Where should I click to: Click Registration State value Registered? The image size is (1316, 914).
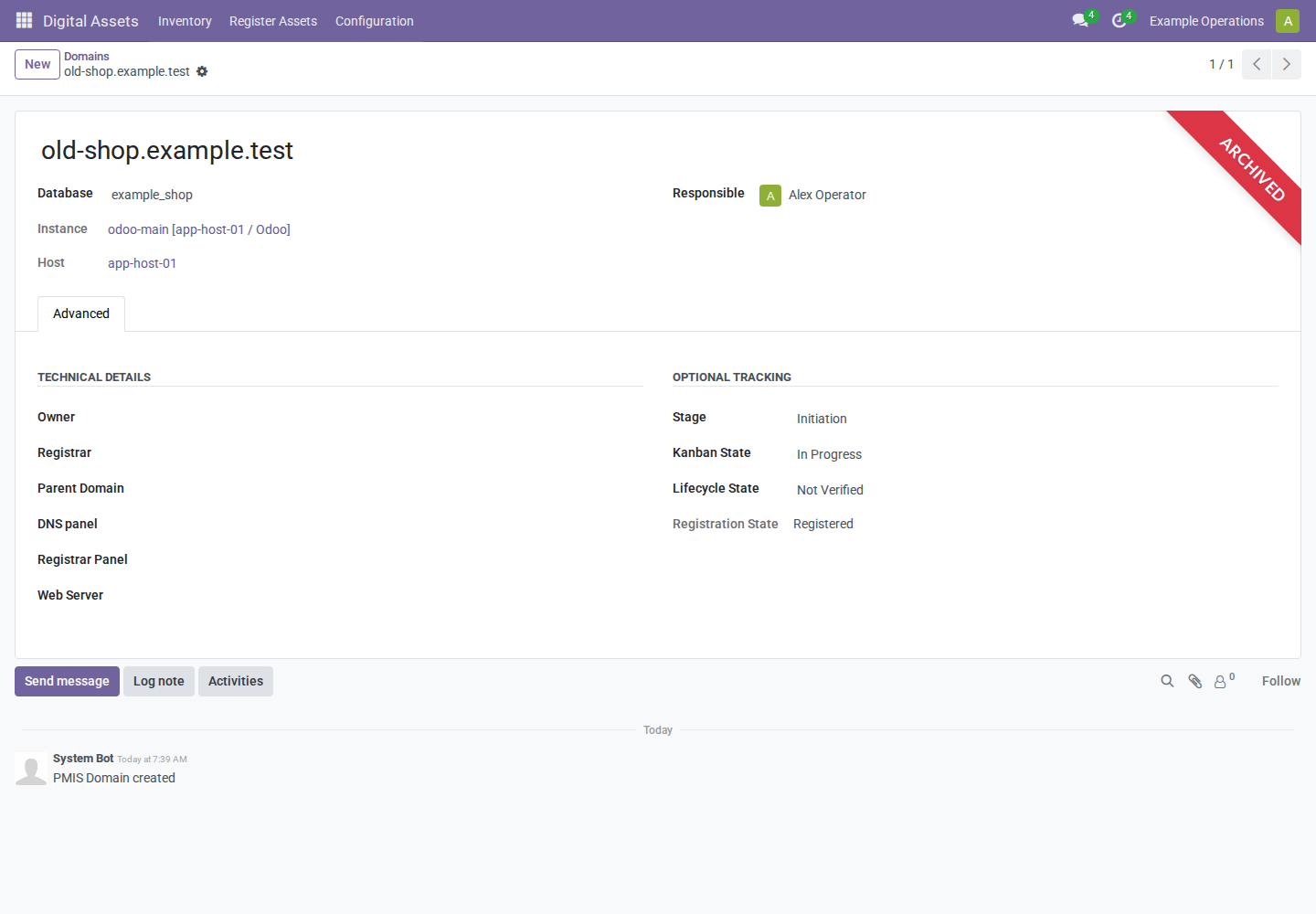823,524
